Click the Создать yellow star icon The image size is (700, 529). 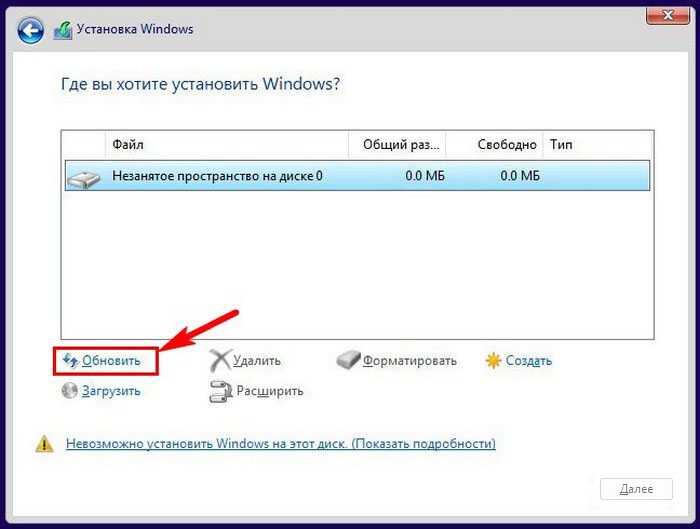(x=494, y=361)
